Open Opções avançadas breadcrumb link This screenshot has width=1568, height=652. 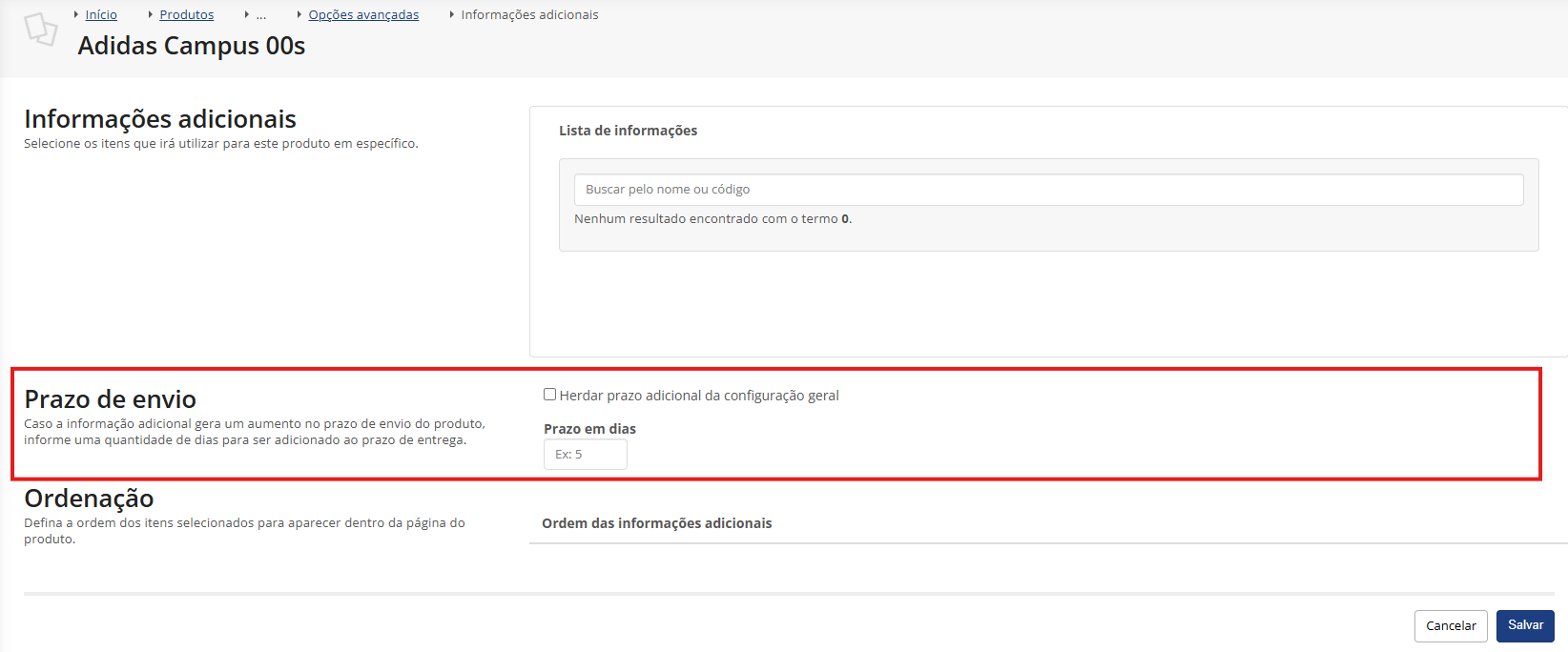(363, 15)
